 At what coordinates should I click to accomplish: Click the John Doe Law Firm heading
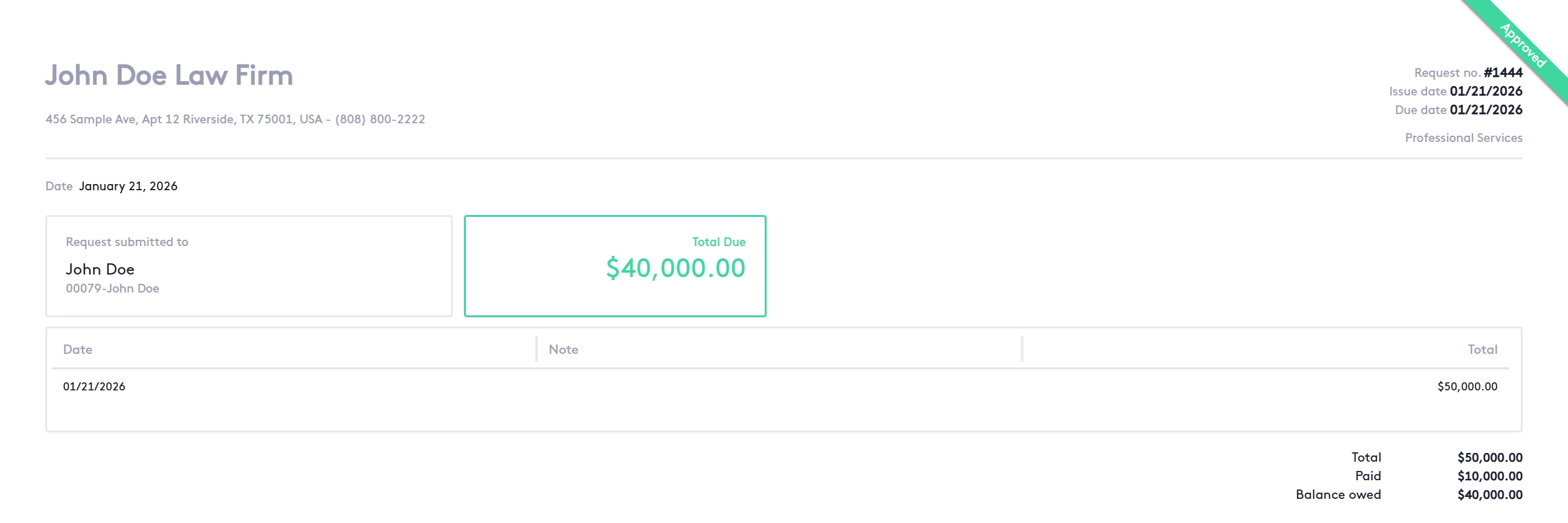169,76
